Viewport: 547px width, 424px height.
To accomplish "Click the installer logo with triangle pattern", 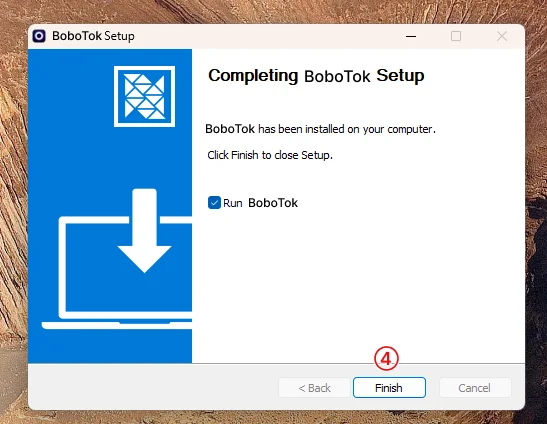I will point(144,96).
